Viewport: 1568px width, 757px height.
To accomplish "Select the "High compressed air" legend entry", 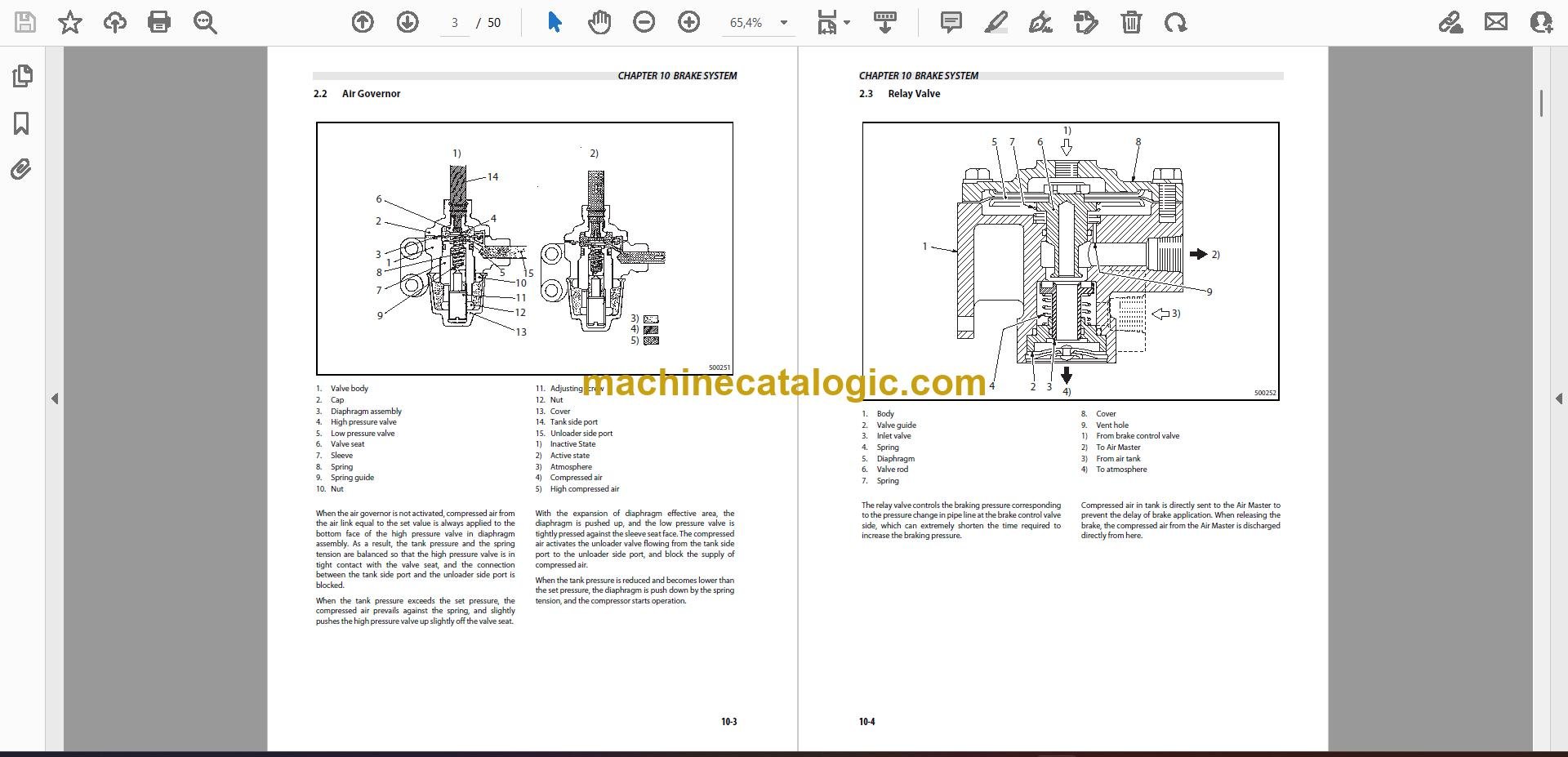I will click(x=585, y=489).
